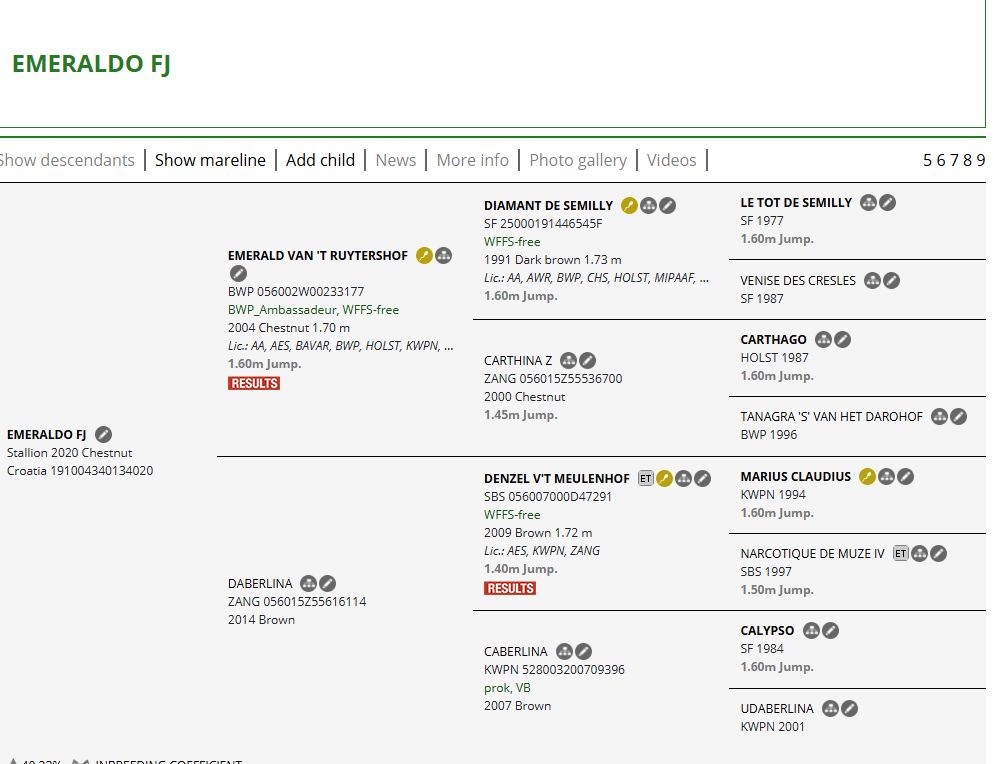Open the Show mareline tab

tap(210, 160)
